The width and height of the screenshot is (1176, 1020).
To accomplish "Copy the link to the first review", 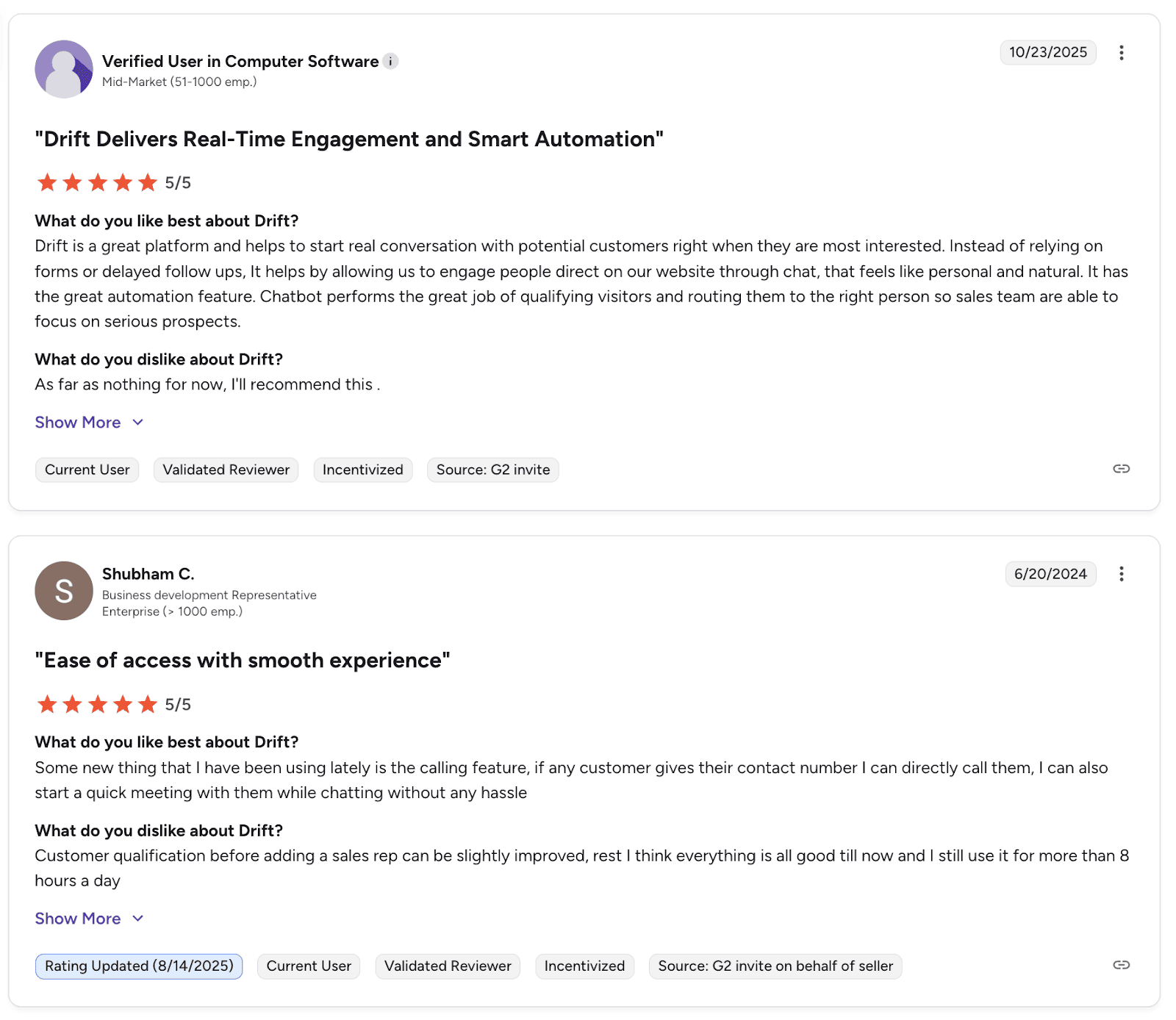I will tap(1120, 469).
